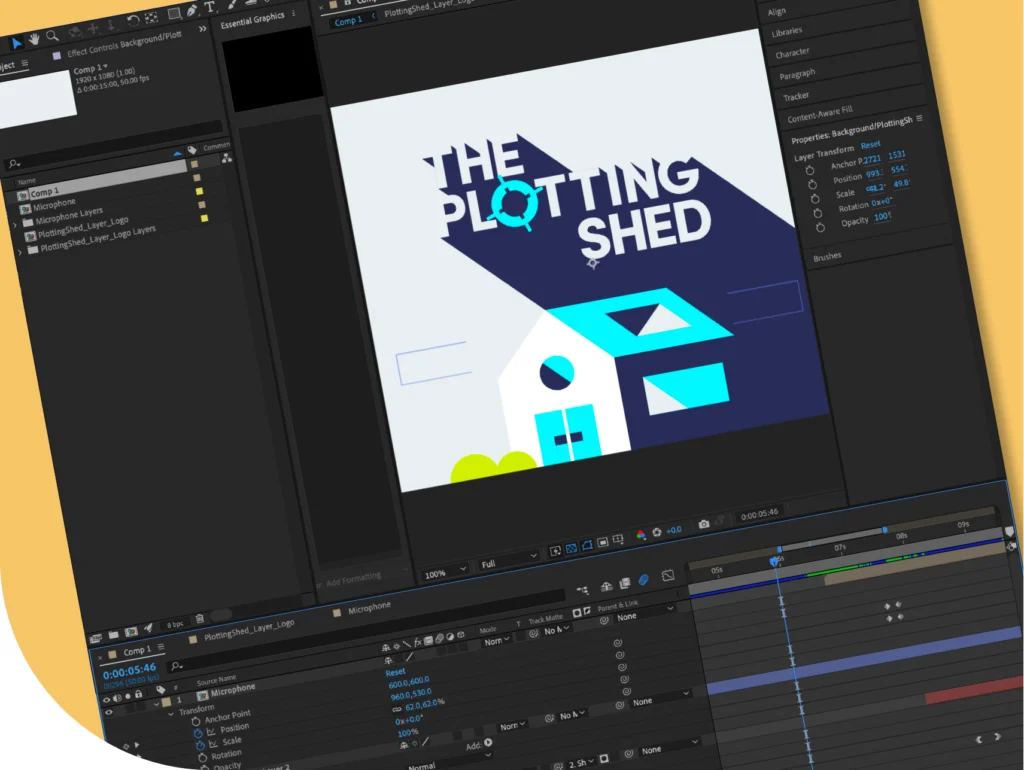Collapse the Transform property group

(x=170, y=714)
